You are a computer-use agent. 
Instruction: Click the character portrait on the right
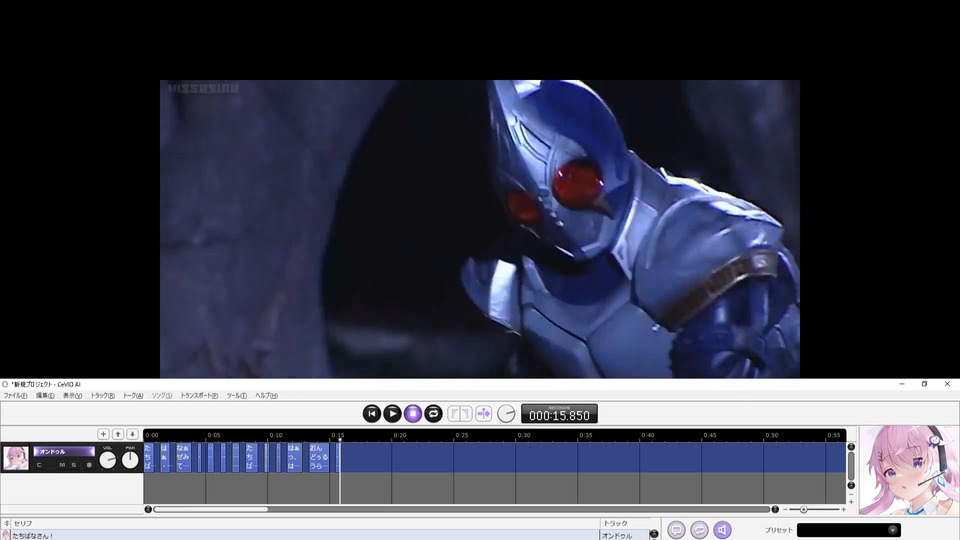[909, 470]
